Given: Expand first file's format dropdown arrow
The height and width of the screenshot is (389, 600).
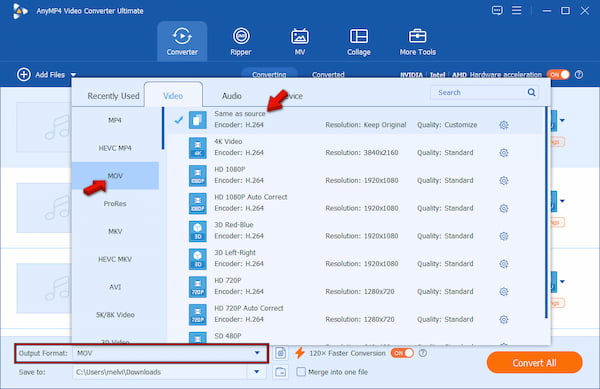Looking at the screenshot, I should pos(562,120).
